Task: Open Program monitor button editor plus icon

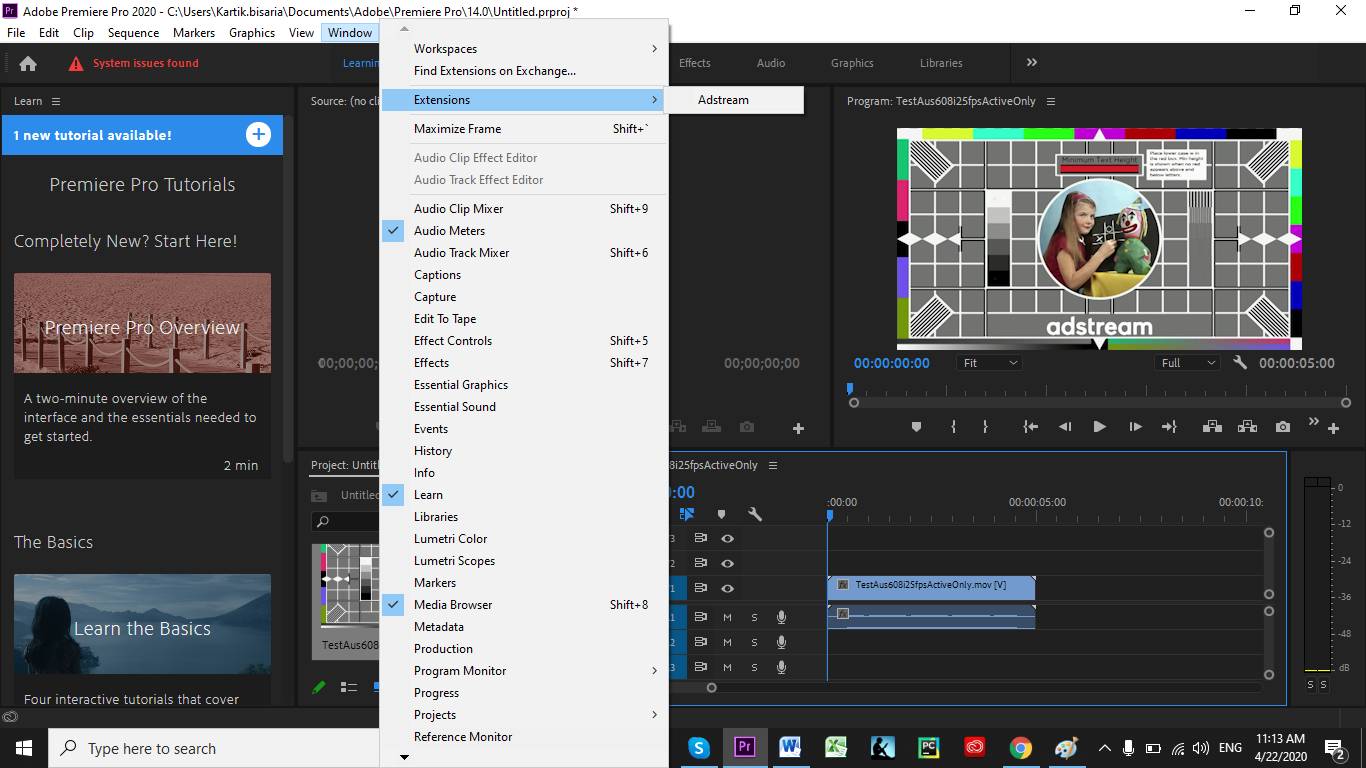Action: coord(1333,428)
